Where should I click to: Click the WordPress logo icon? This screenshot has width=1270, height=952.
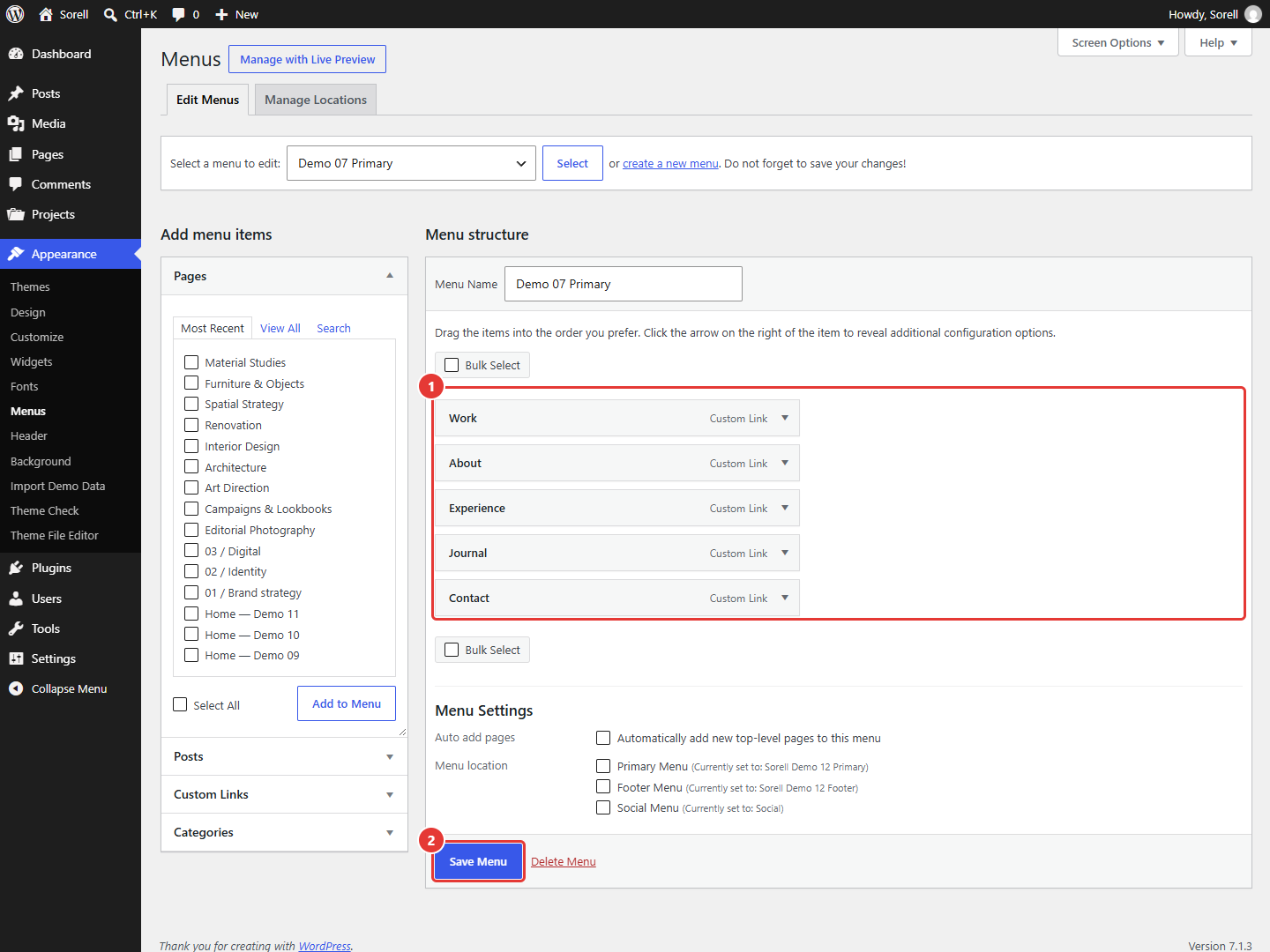pyautogui.click(x=15, y=14)
